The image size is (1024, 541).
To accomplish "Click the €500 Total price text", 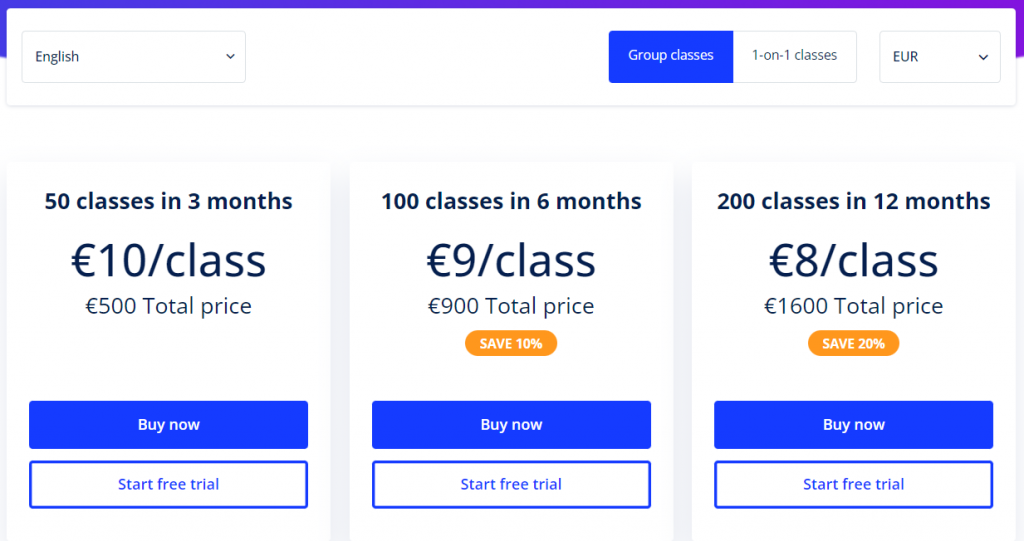I will [168, 306].
